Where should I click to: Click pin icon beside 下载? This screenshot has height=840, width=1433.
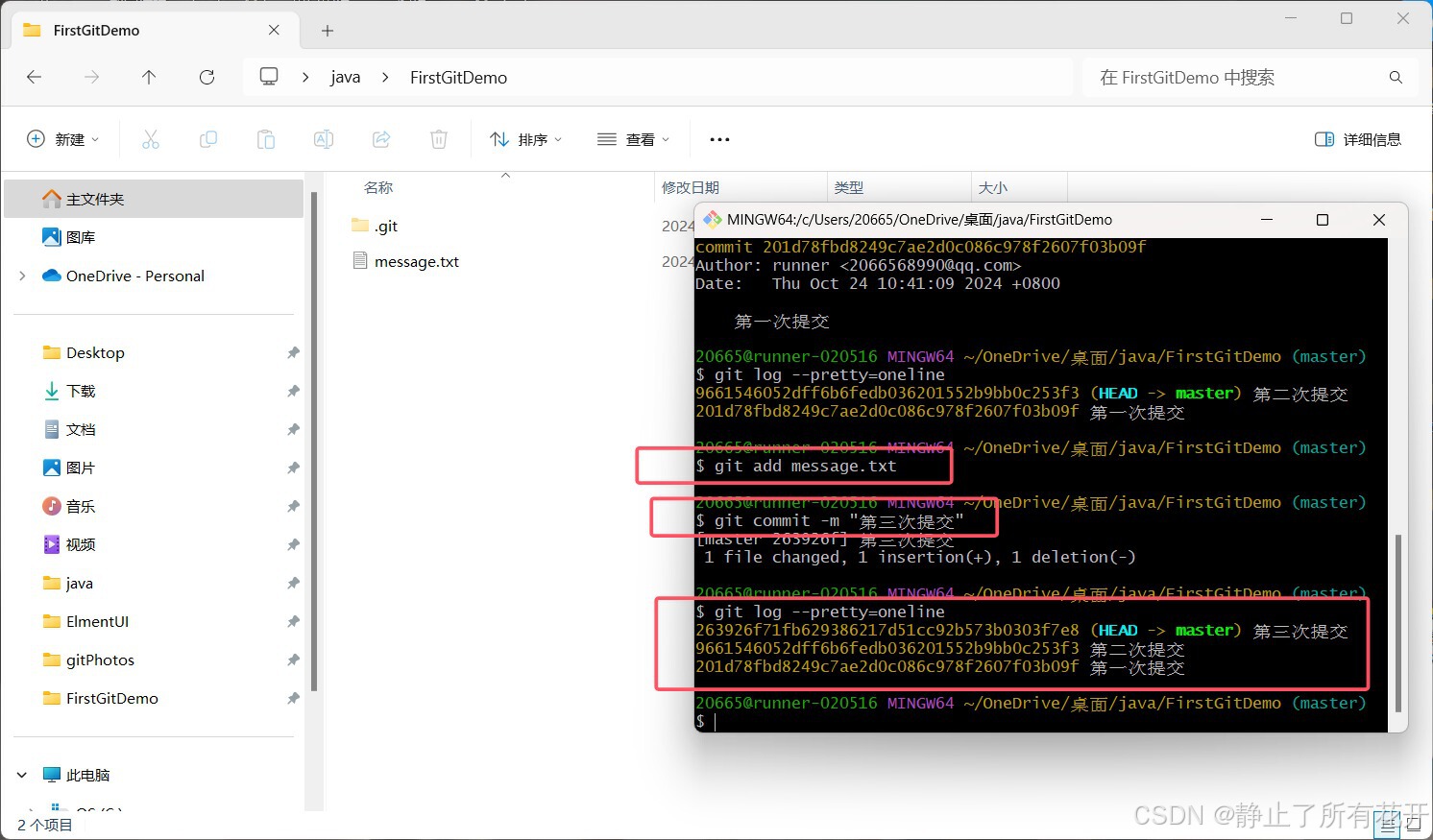293,391
